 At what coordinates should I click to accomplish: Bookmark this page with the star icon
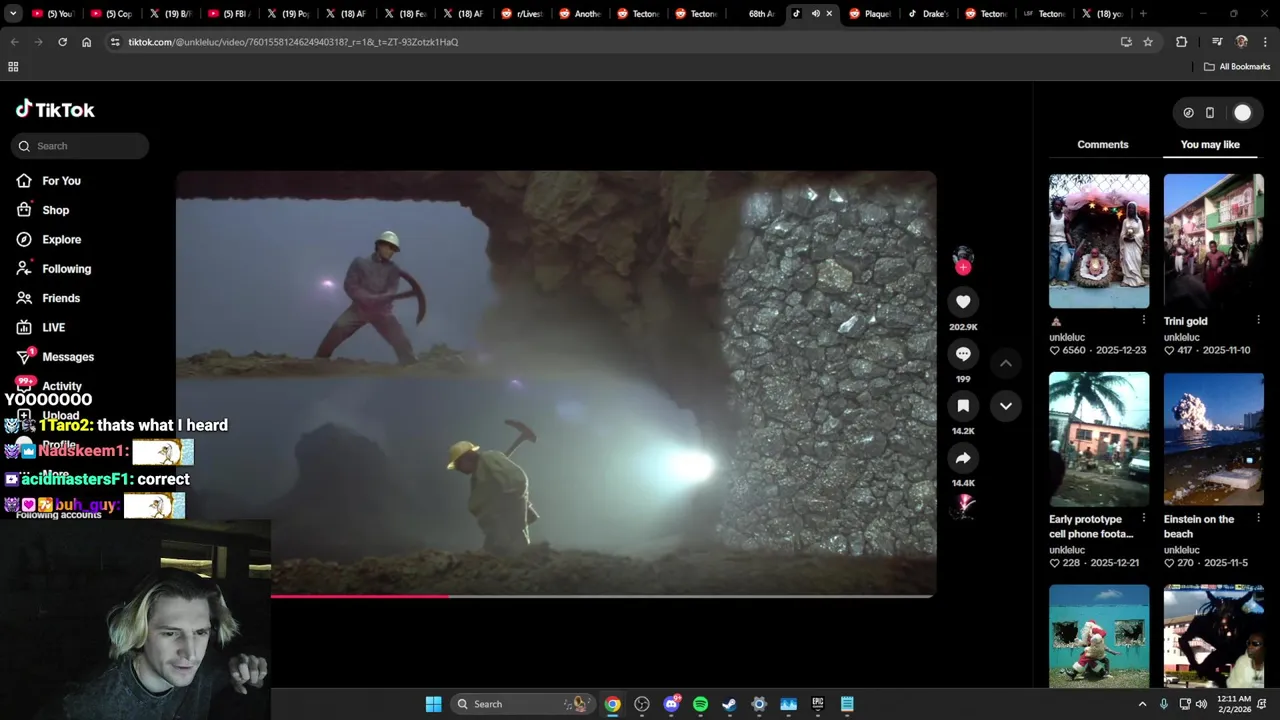1148,42
